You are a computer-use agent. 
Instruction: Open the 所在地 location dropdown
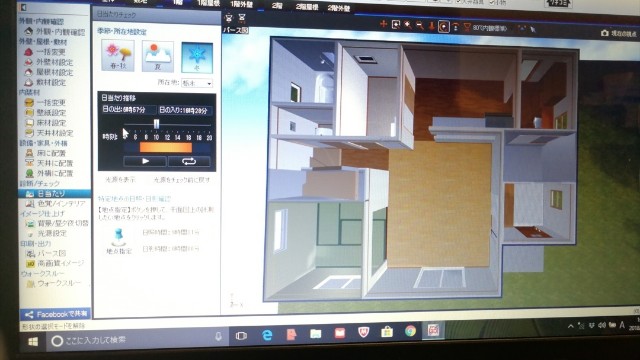(x=197, y=83)
